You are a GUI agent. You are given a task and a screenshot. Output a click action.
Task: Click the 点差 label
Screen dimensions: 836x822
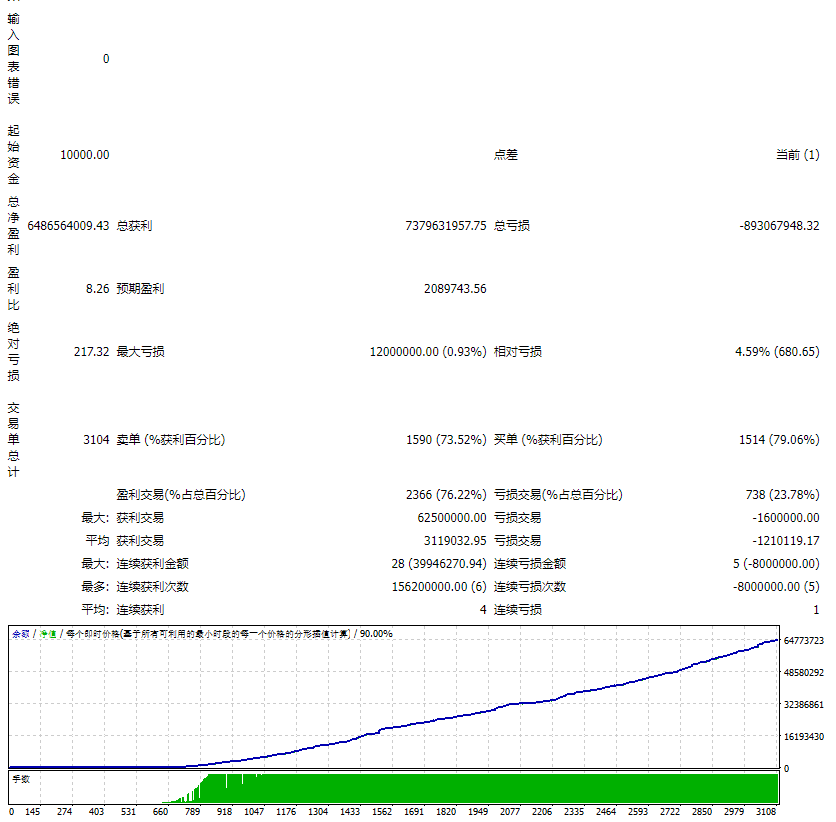[x=505, y=155]
